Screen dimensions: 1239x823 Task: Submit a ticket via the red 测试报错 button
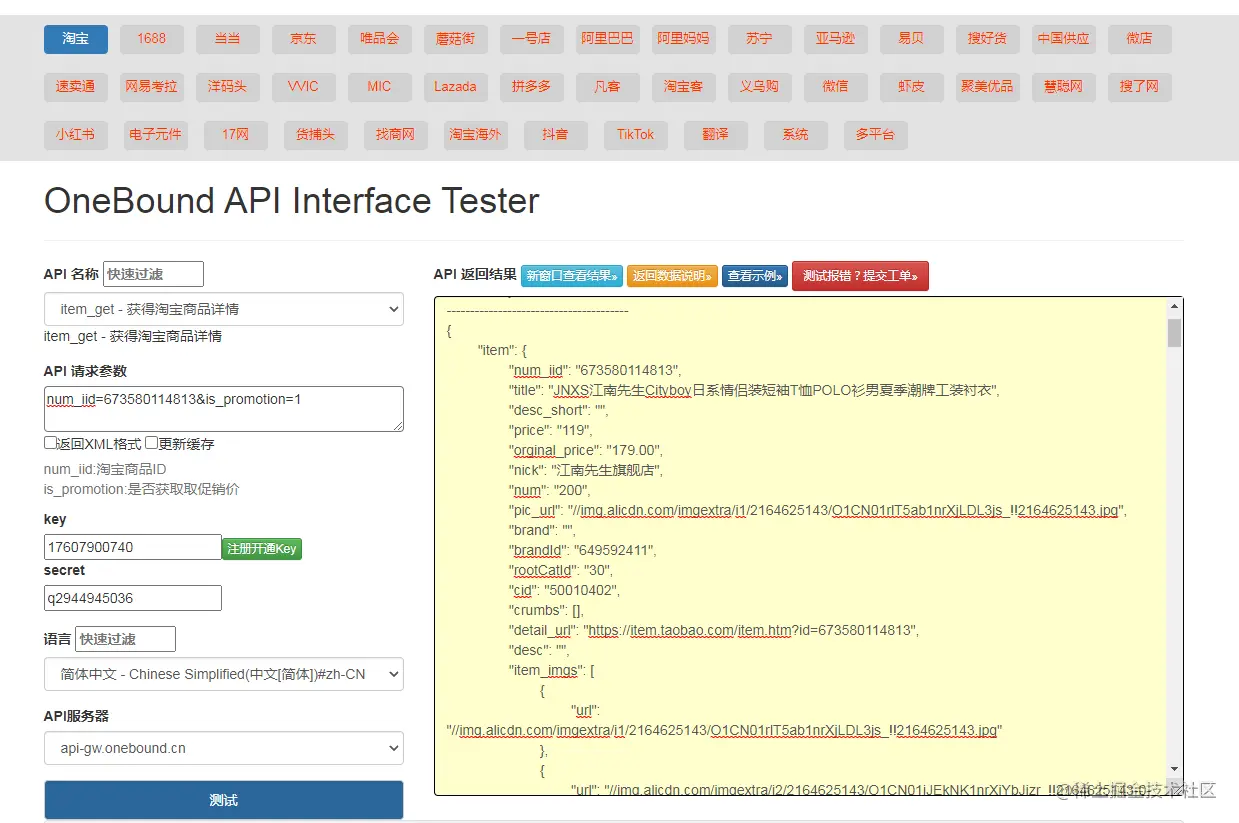click(860, 276)
